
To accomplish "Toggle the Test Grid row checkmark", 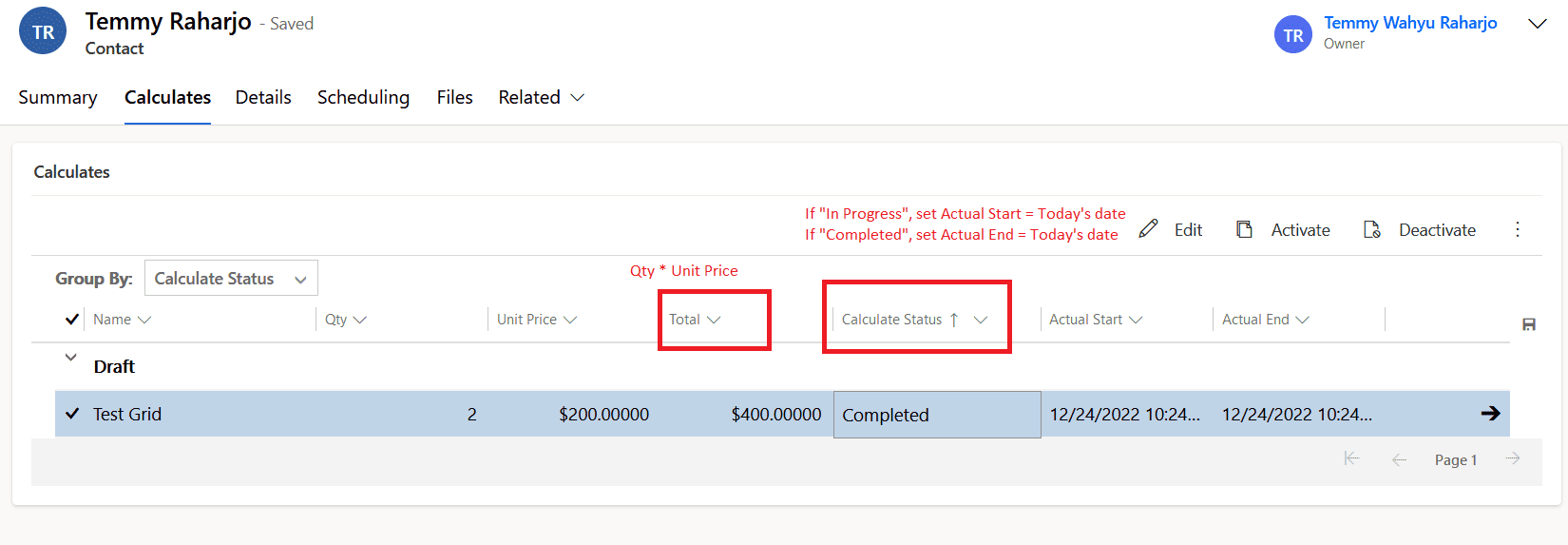I will (x=72, y=414).
